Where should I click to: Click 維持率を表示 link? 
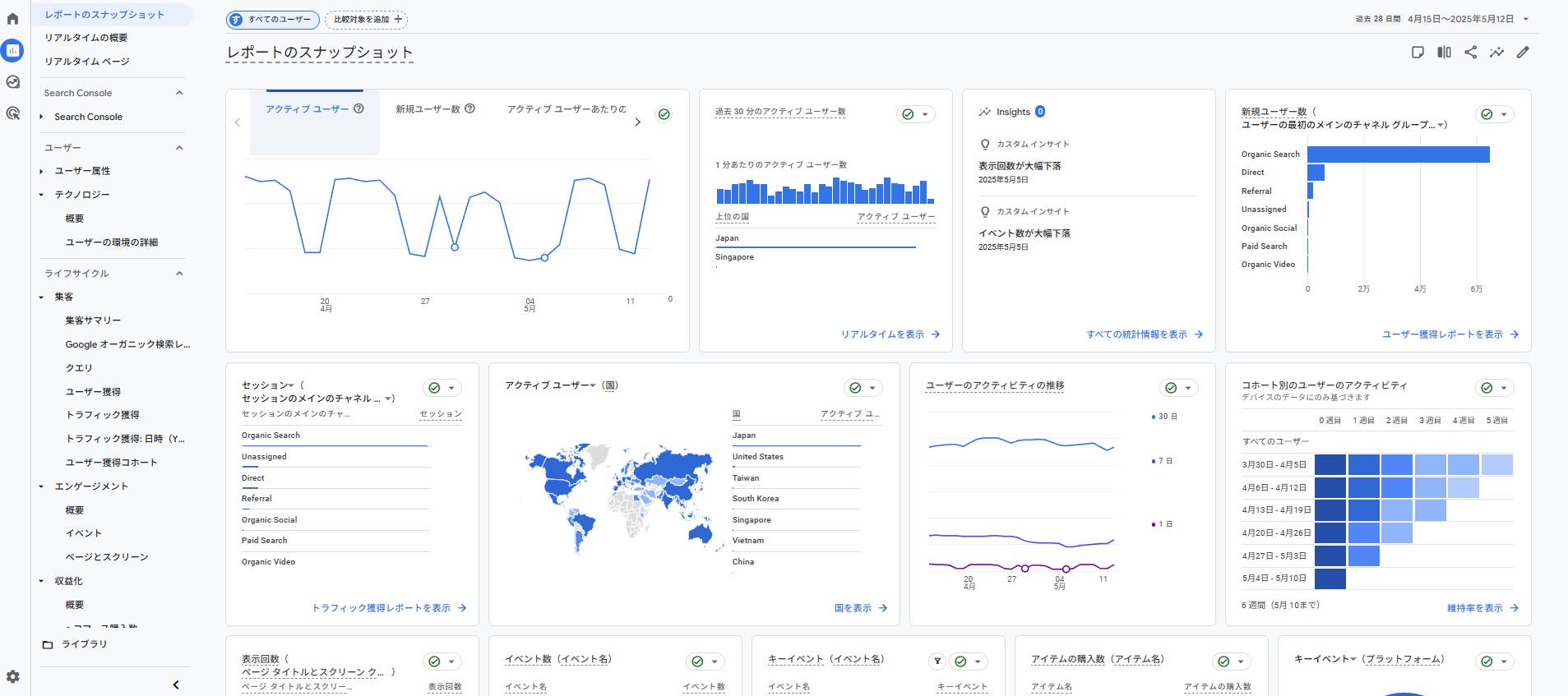pyautogui.click(x=1483, y=608)
